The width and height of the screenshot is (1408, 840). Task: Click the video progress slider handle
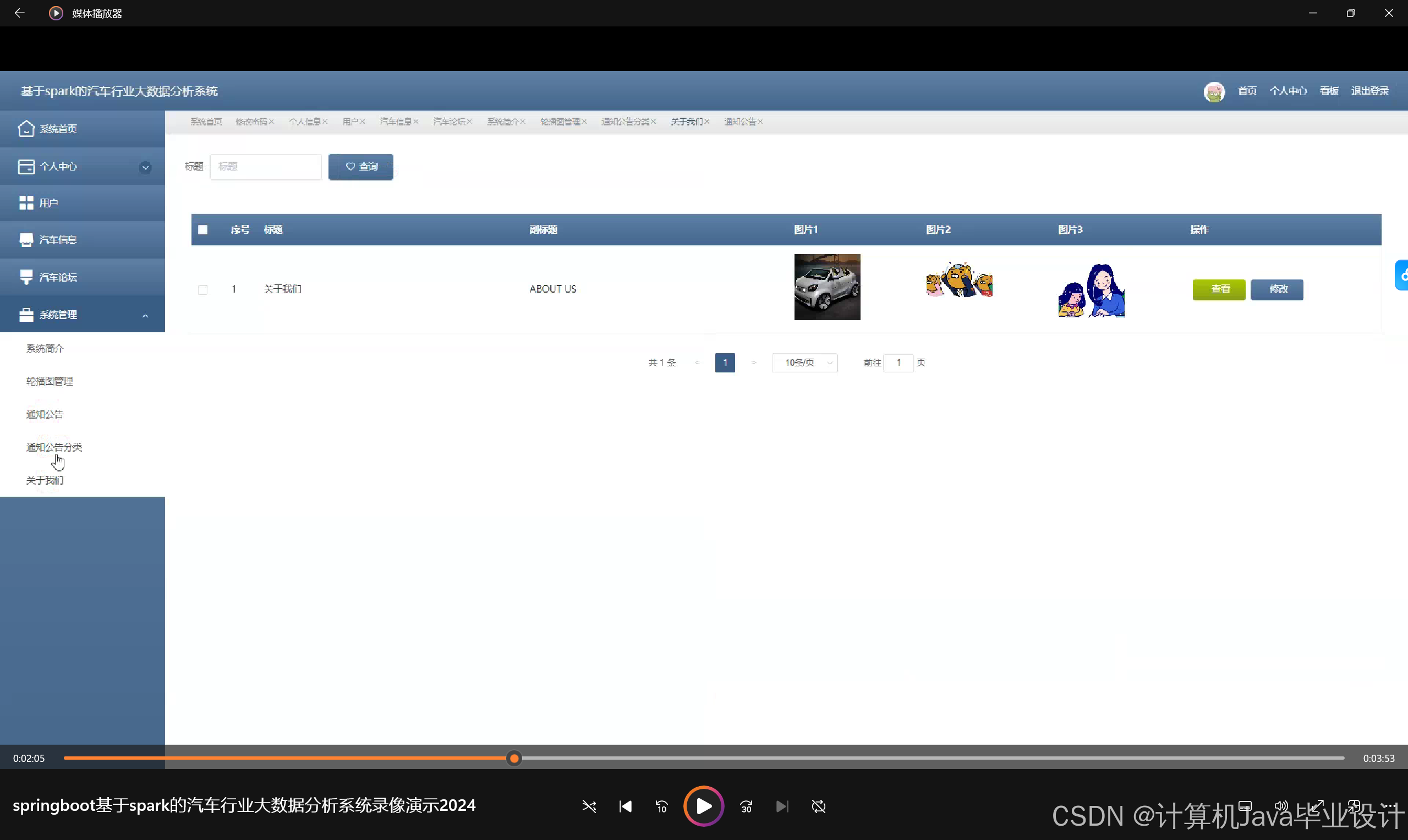coord(513,758)
